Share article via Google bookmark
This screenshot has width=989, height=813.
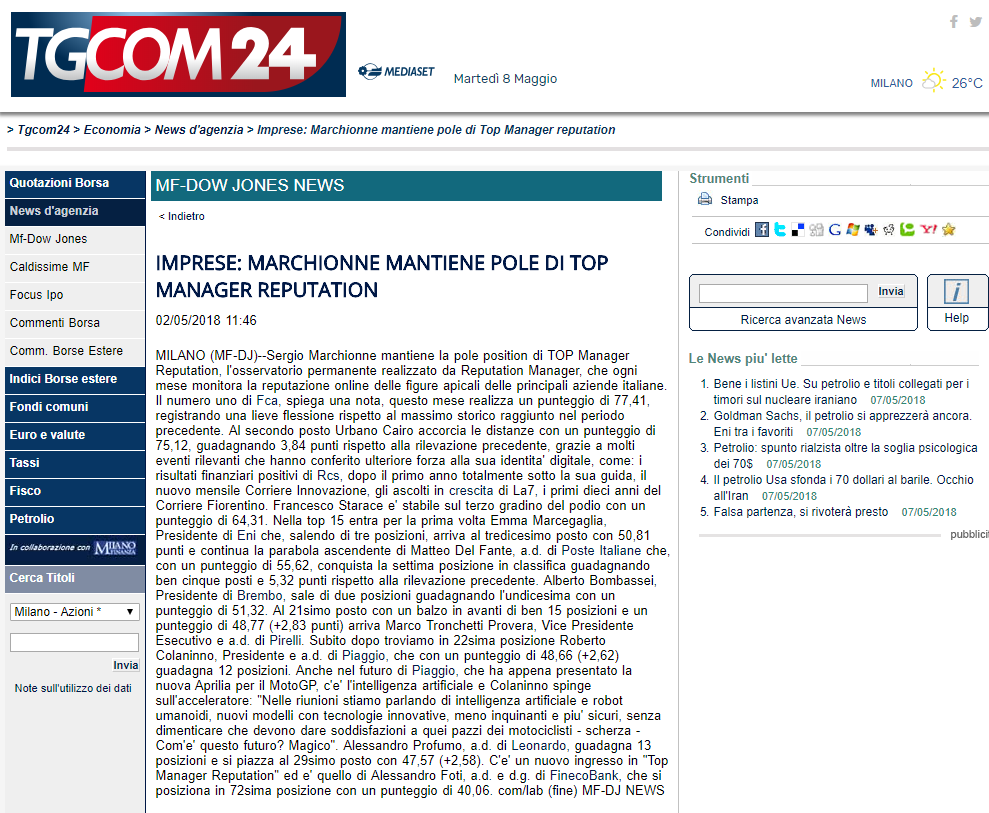point(834,230)
